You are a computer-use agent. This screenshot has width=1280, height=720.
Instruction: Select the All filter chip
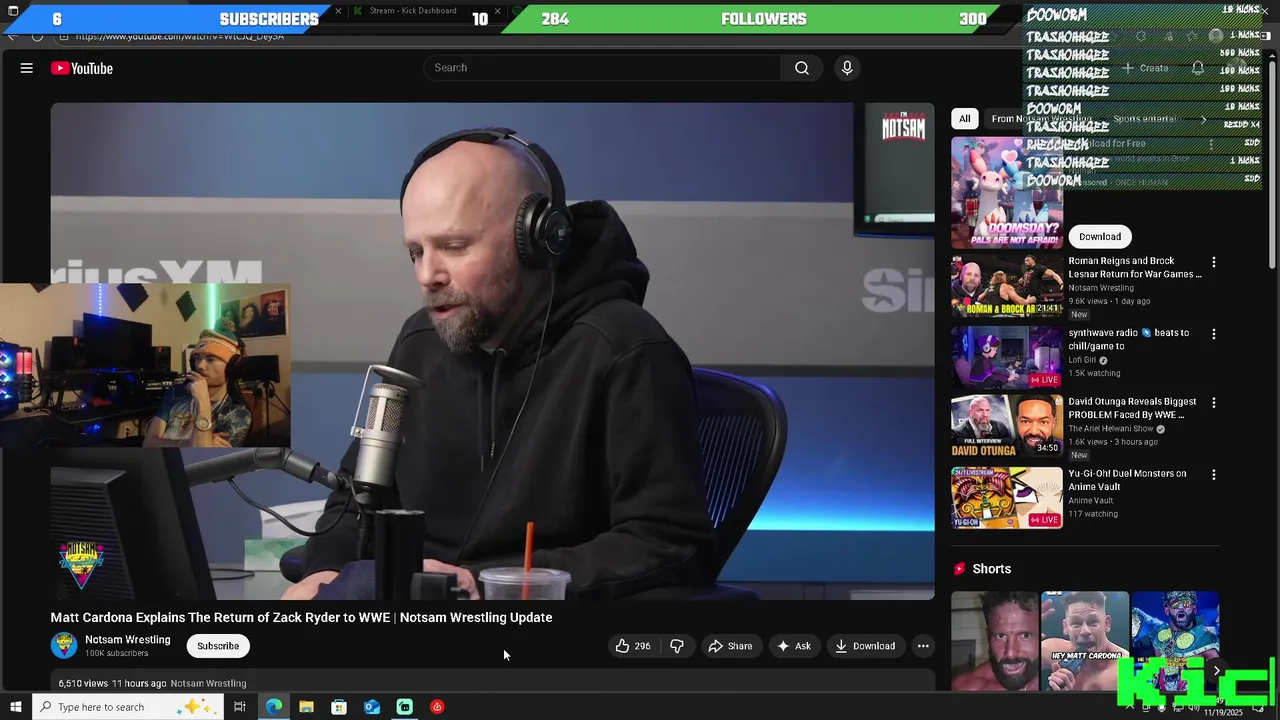[964, 119]
